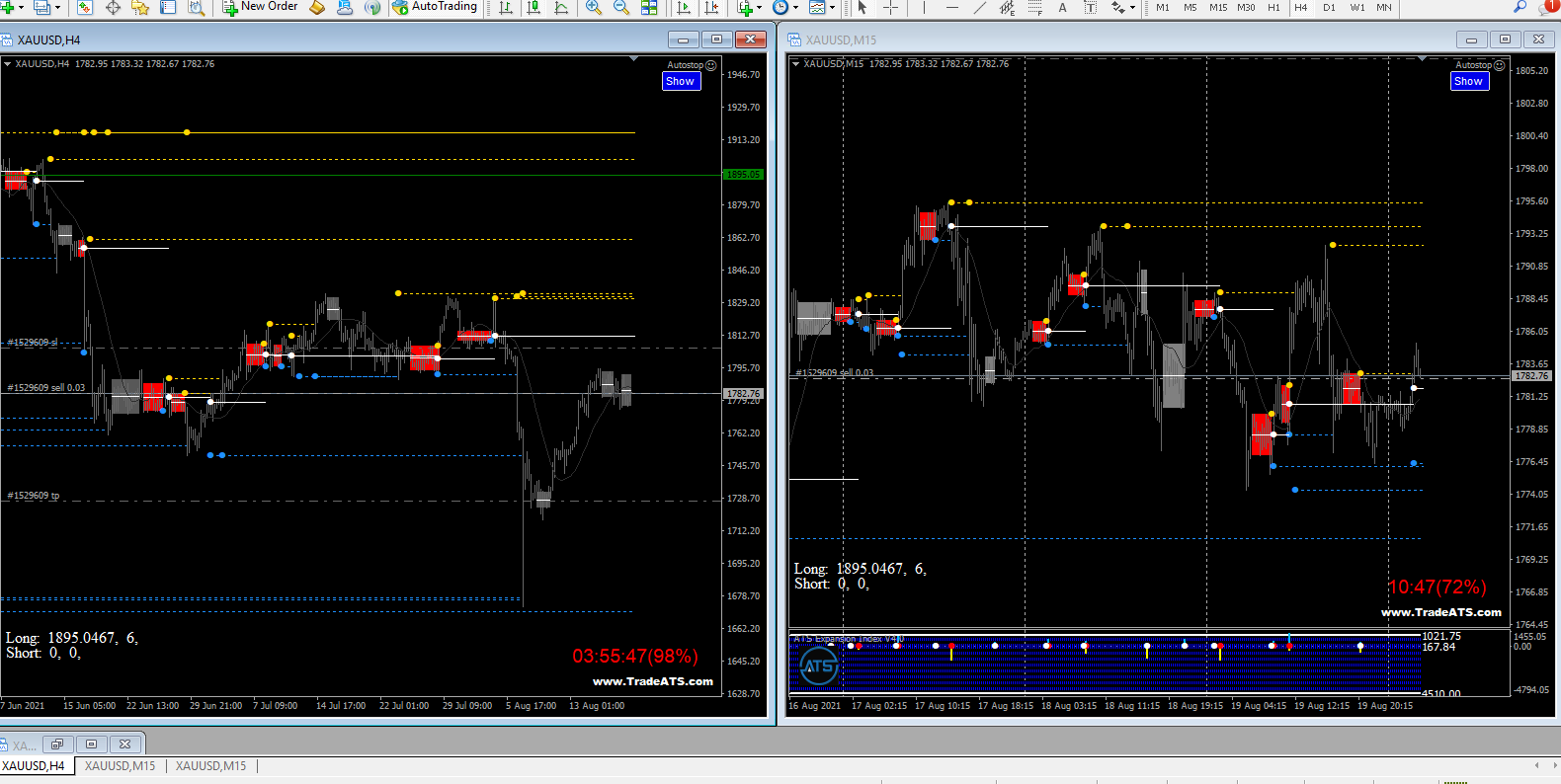Open the chart Templates icon
The image size is (1561, 784).
[817, 7]
